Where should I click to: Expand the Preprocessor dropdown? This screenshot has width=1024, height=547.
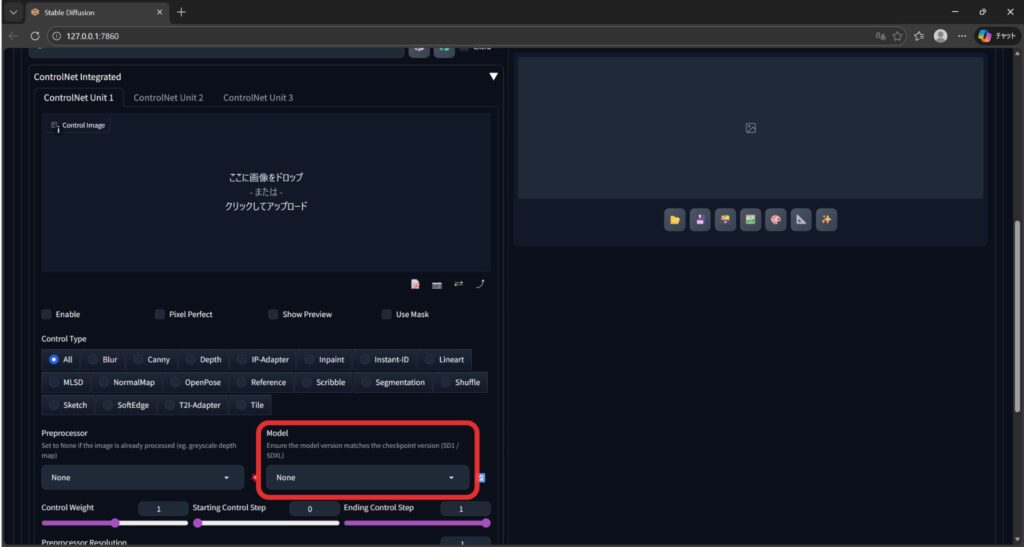pyautogui.click(x=143, y=478)
